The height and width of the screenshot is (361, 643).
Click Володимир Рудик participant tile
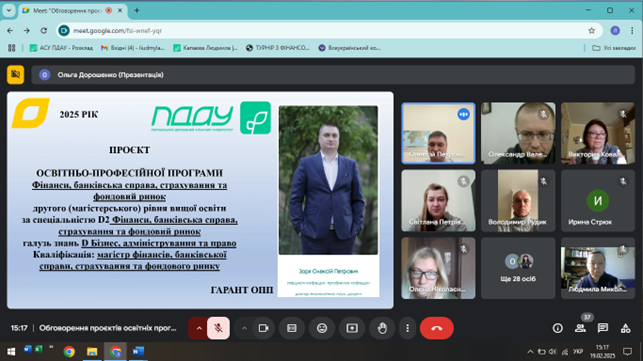[518, 201]
